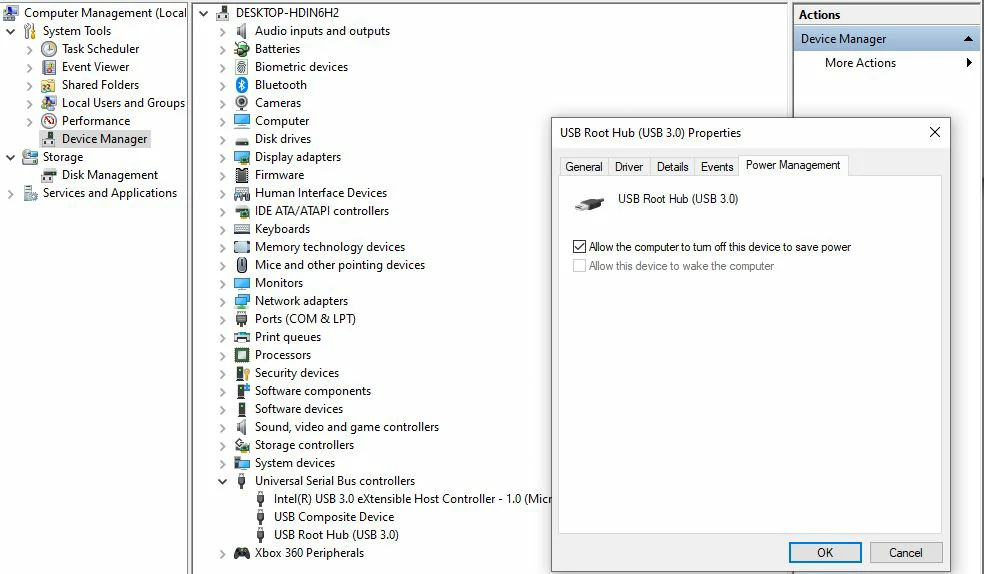Image resolution: width=984 pixels, height=574 pixels.
Task: Select Software components category
Action: coord(313,391)
